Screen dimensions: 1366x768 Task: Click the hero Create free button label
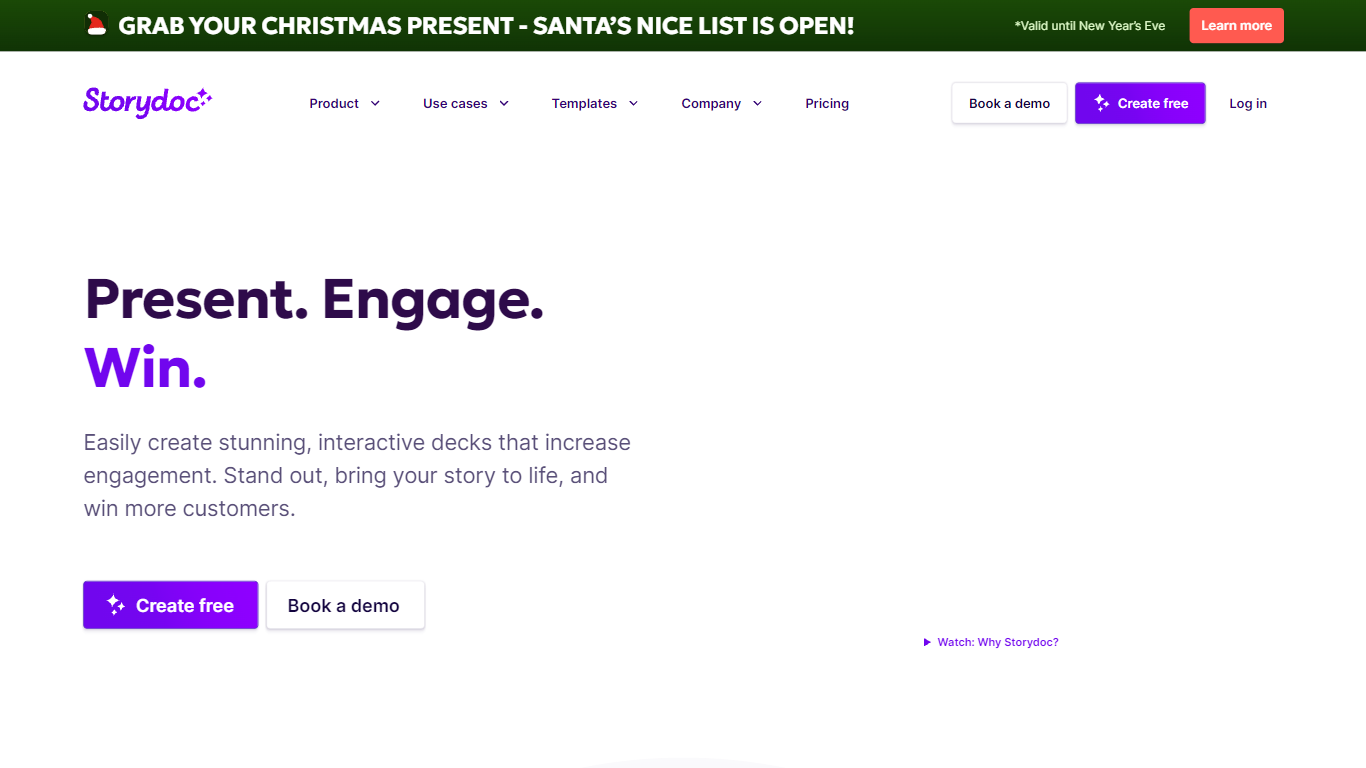(x=185, y=605)
